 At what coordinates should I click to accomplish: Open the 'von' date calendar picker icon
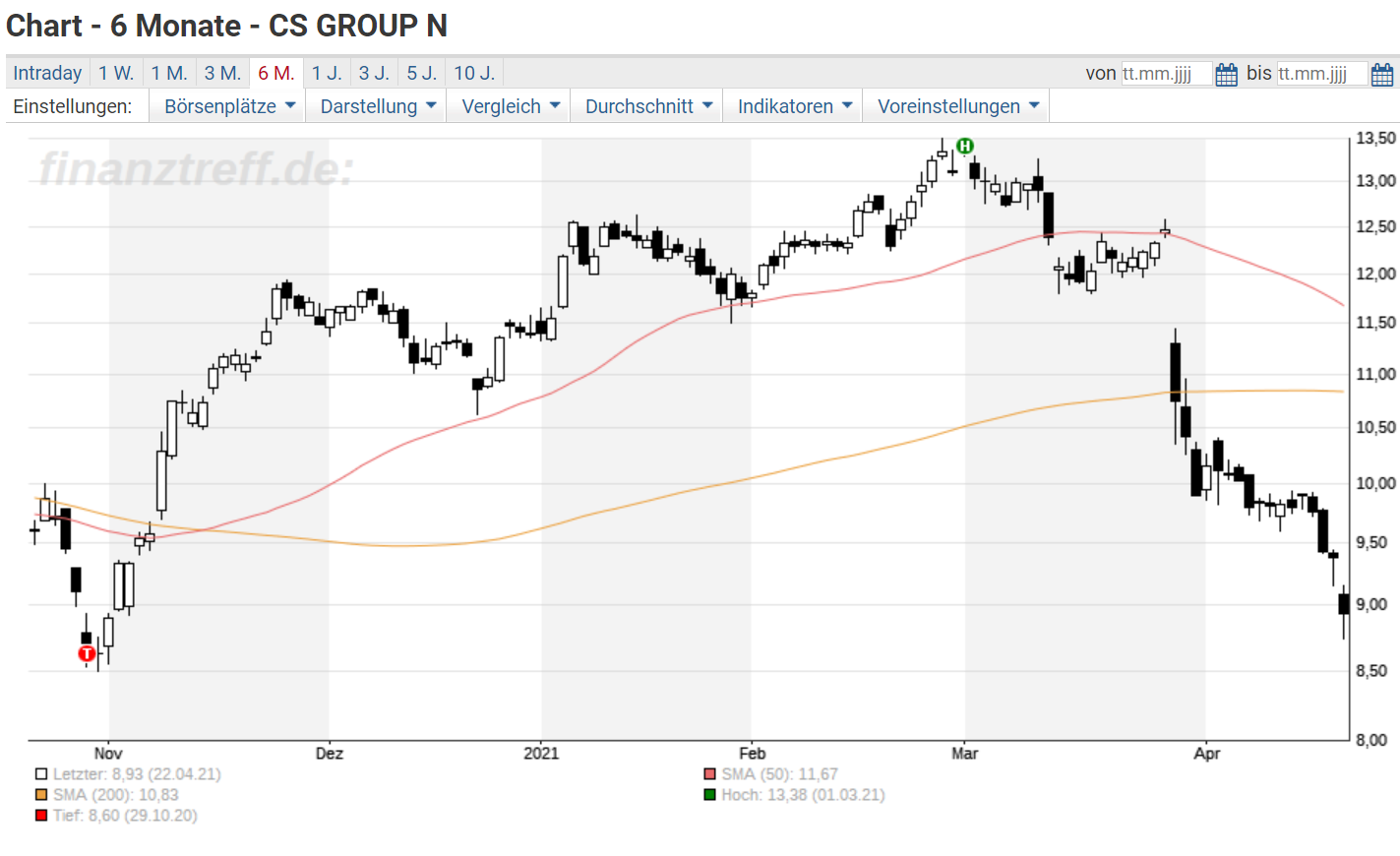(1226, 74)
